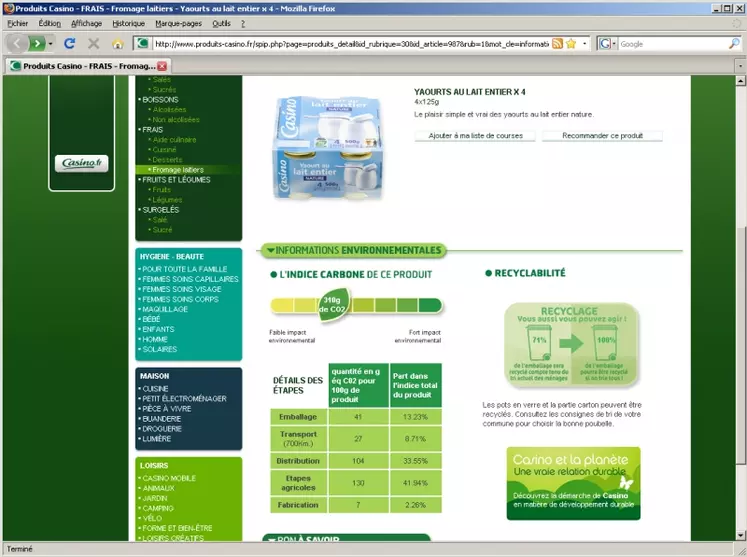Screen dimensions: 747x557
Task: Open the Lumière link
Action: click(x=156, y=439)
